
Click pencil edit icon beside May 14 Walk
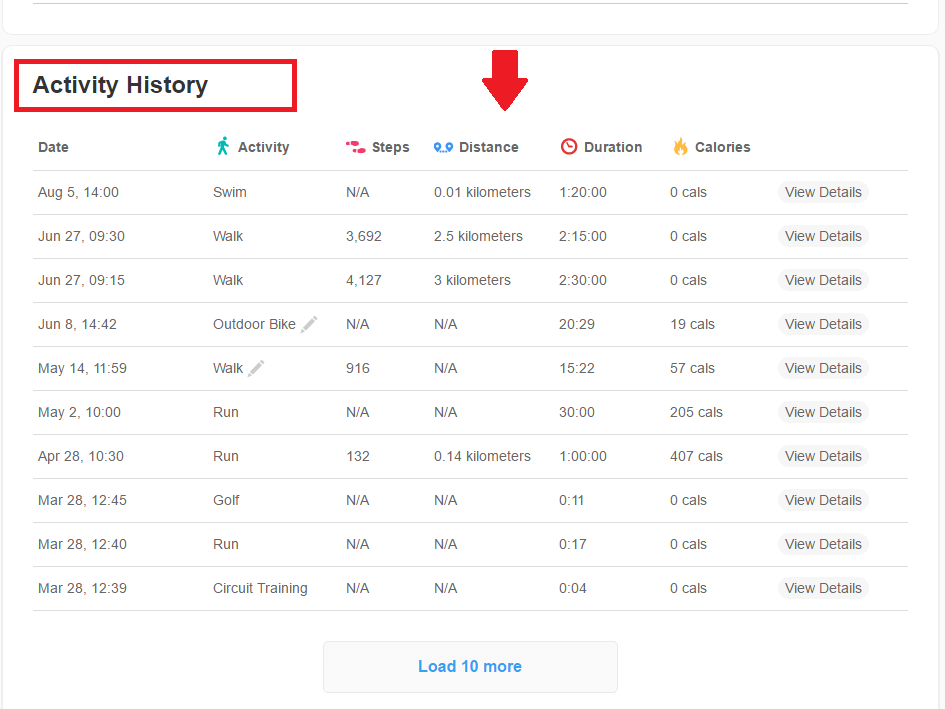pyautogui.click(x=257, y=368)
